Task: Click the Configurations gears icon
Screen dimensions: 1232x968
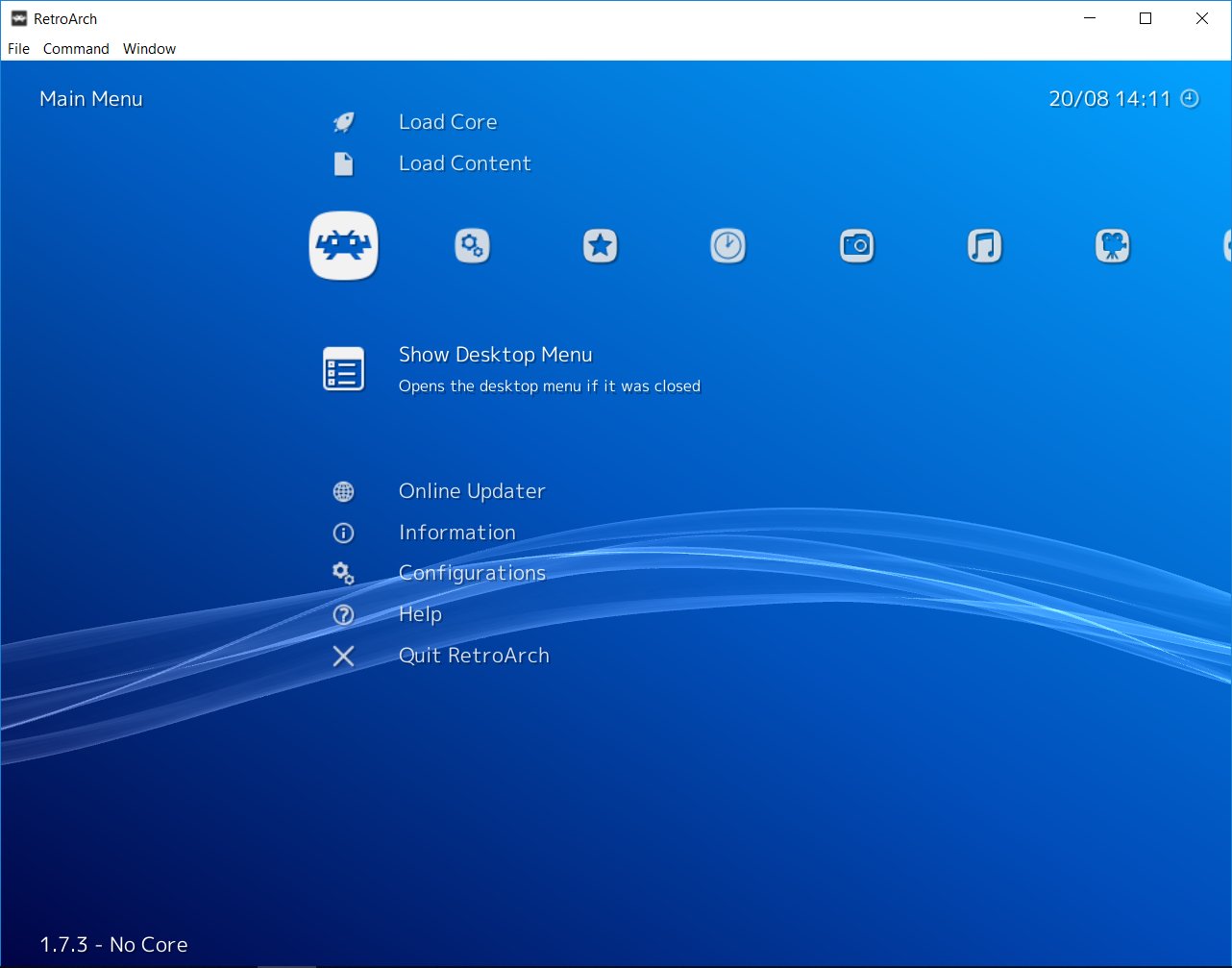Action: (x=343, y=573)
